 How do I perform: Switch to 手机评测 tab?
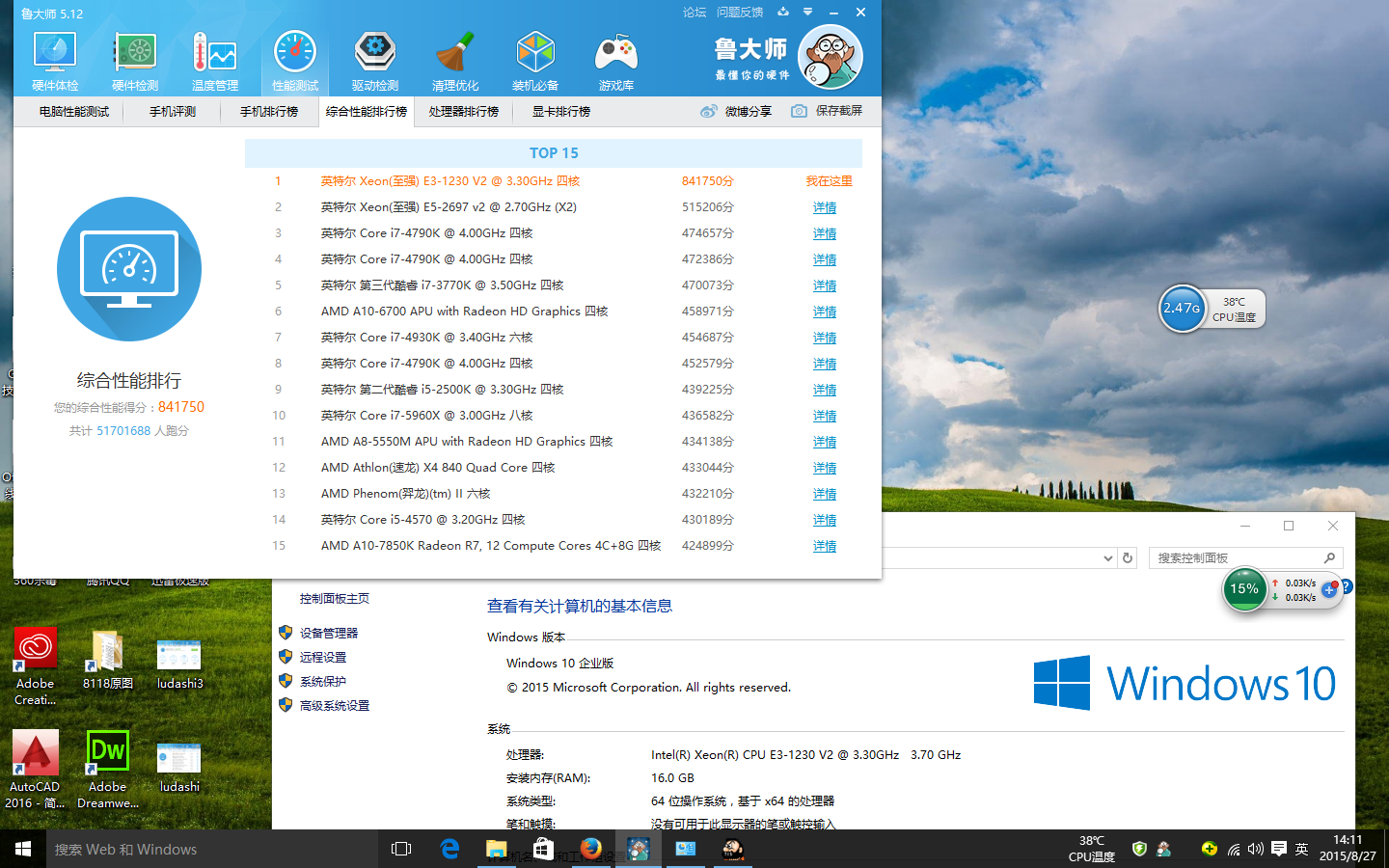coord(173,112)
